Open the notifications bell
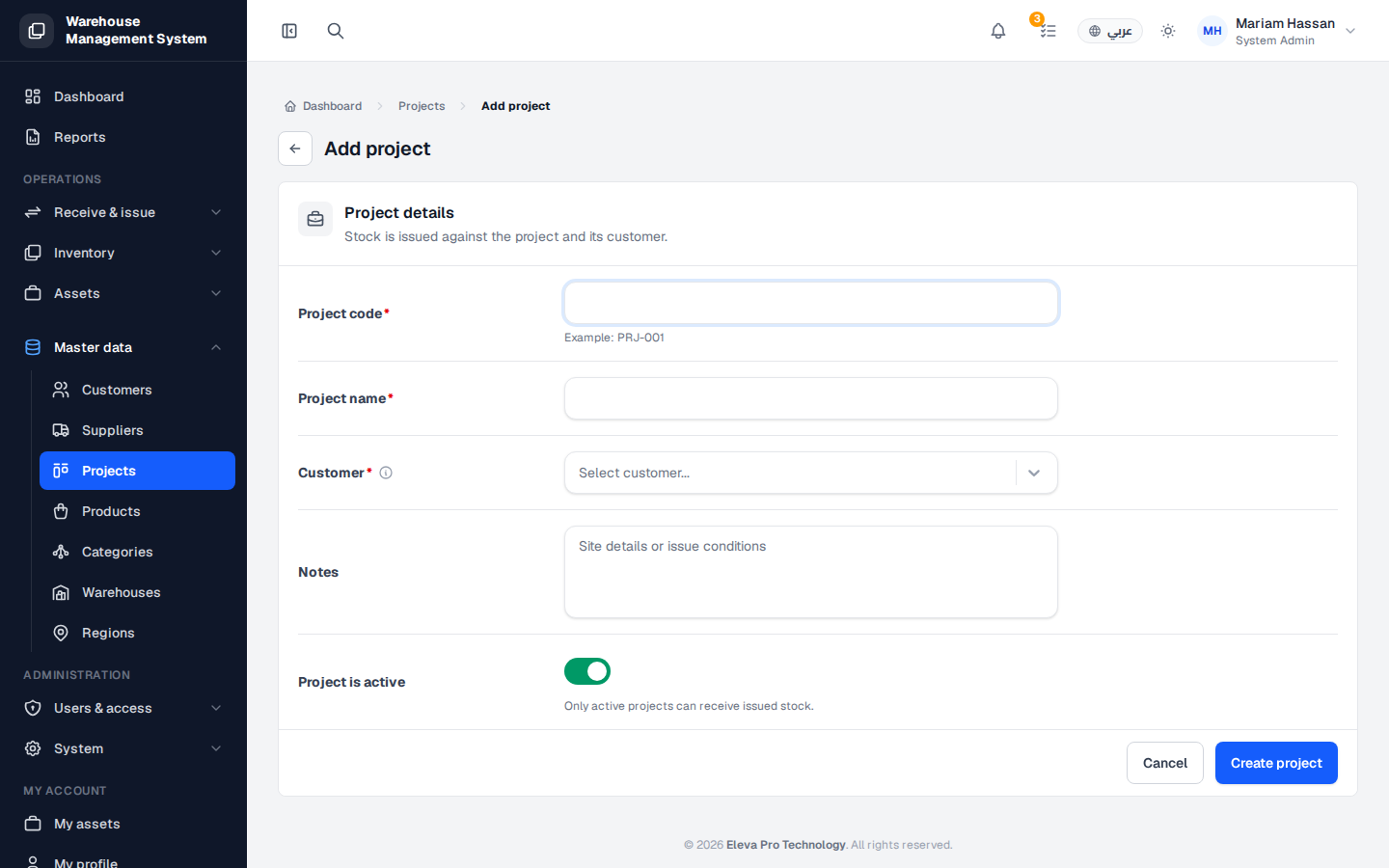The image size is (1389, 868). coord(998,31)
